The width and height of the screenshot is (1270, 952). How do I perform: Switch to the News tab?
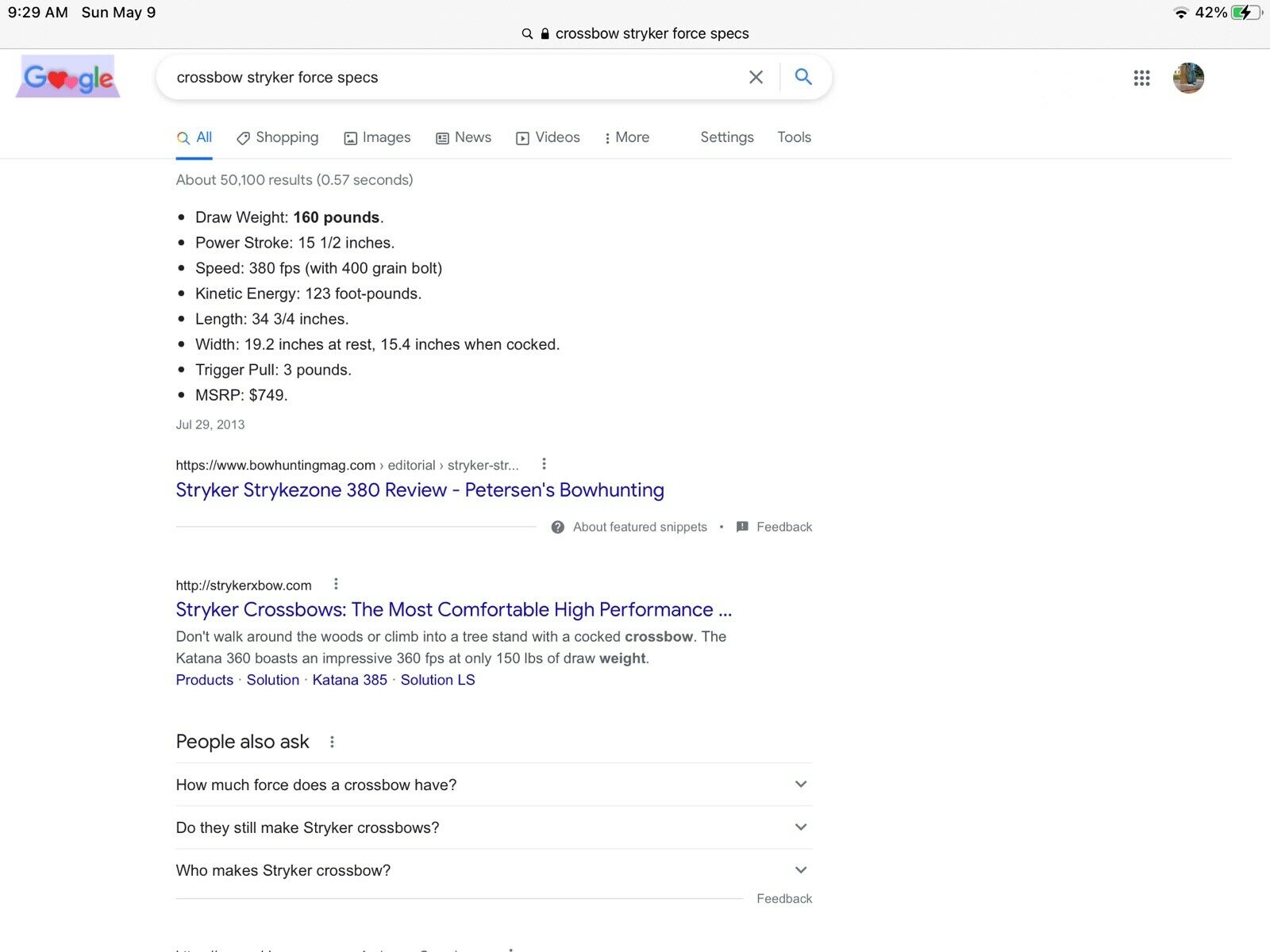click(464, 137)
